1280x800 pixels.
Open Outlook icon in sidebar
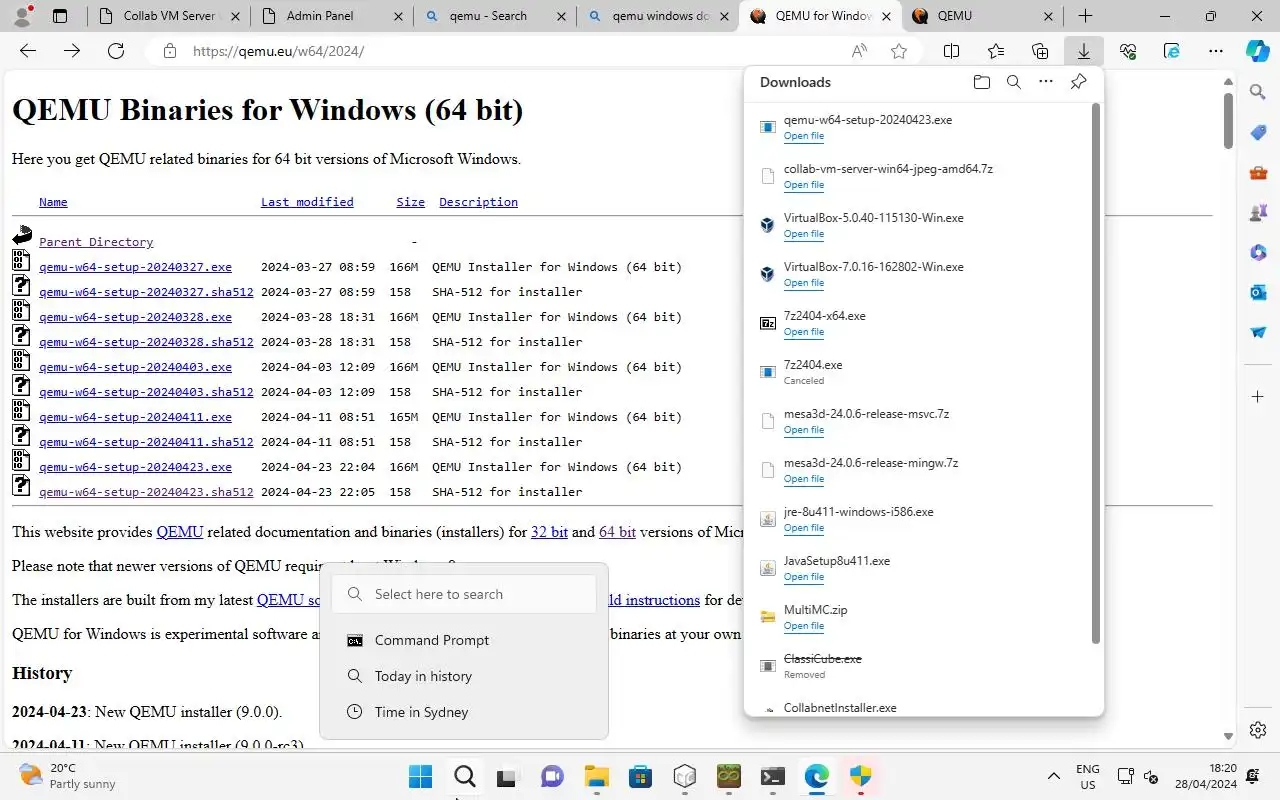(x=1258, y=292)
